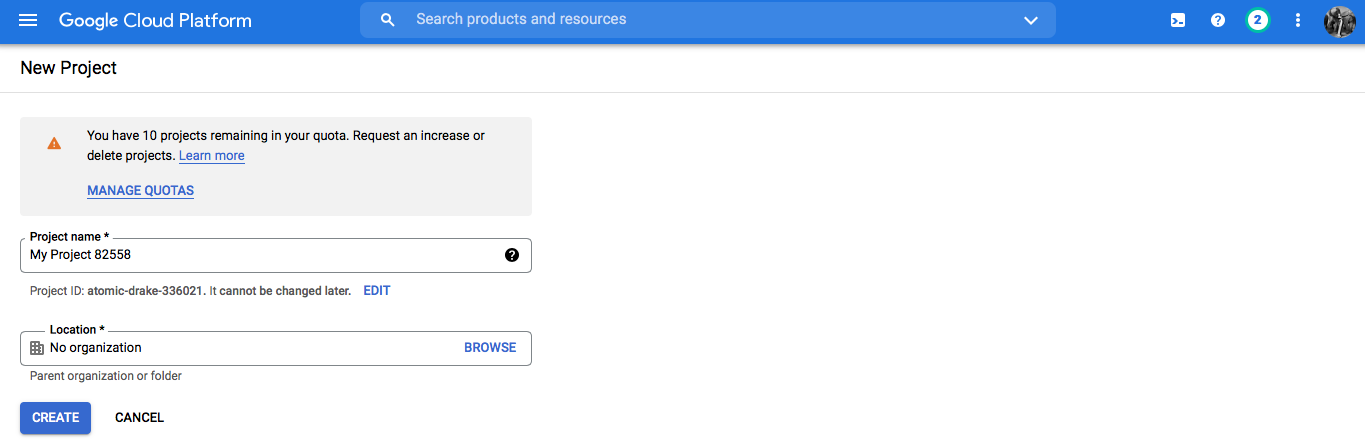Select the Location No organization field
The image size is (1365, 444).
pyautogui.click(x=275, y=348)
